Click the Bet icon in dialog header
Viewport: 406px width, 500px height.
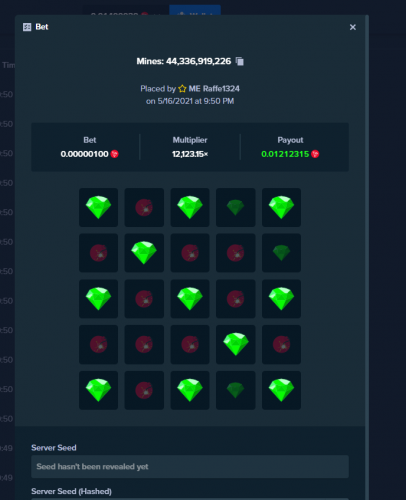pyautogui.click(x=27, y=27)
